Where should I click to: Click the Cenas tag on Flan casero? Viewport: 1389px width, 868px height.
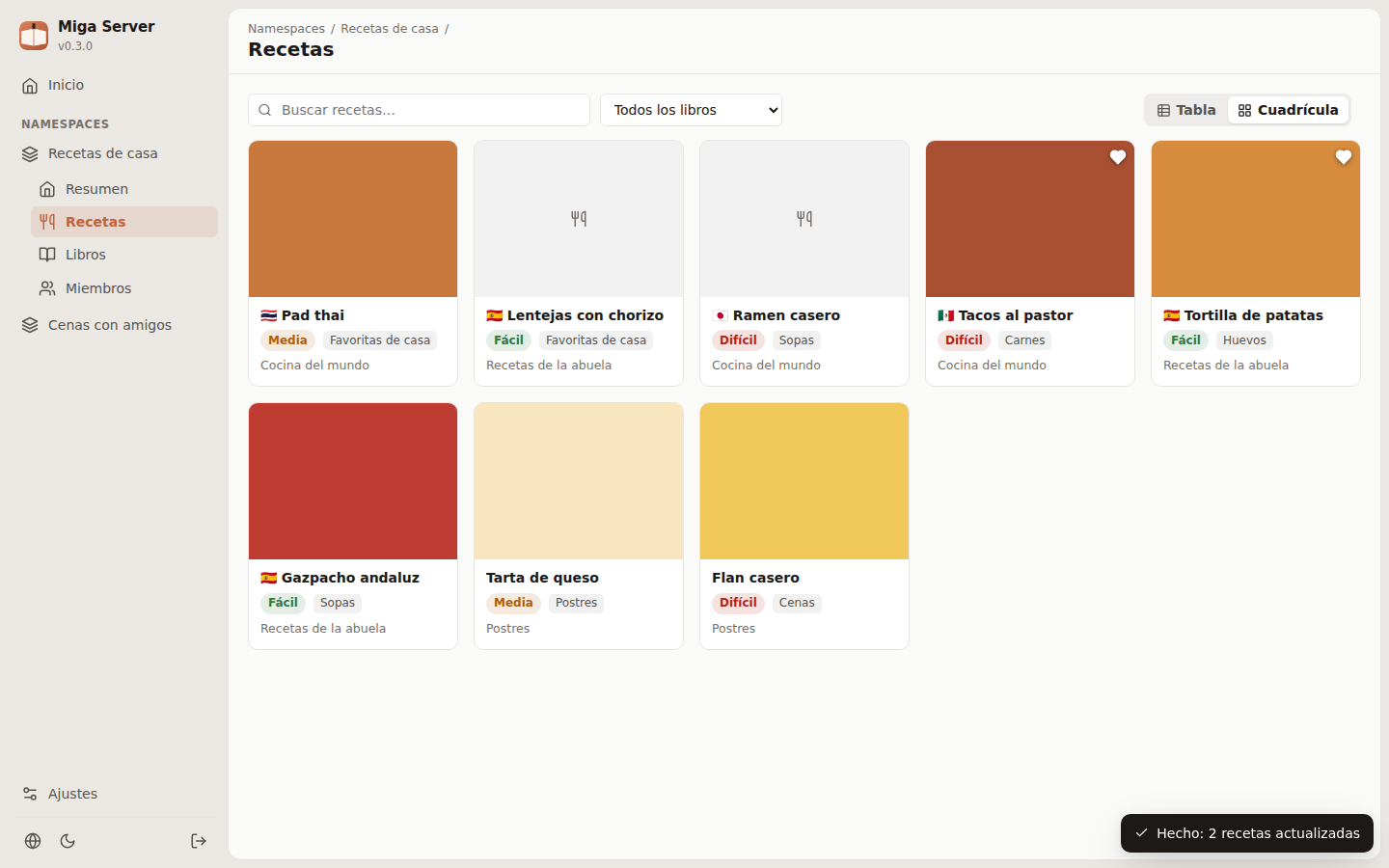point(797,603)
